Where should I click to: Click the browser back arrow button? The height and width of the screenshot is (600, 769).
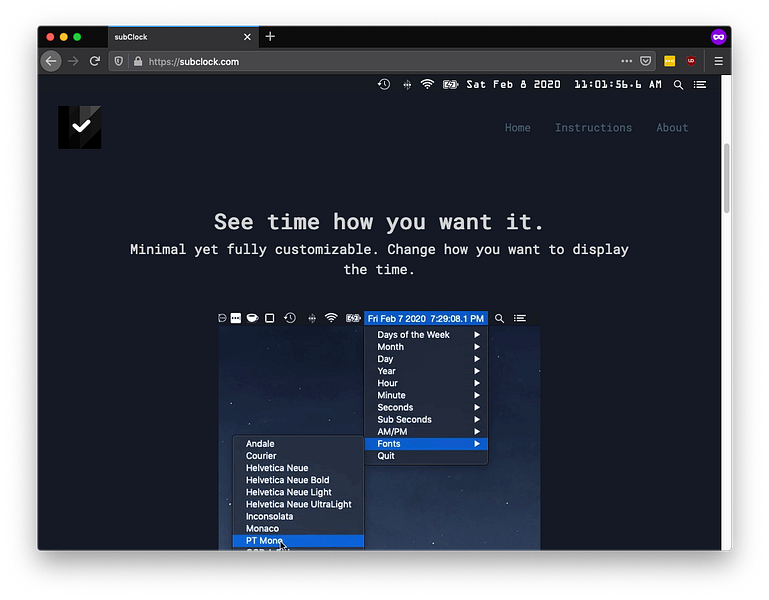pyautogui.click(x=51, y=61)
